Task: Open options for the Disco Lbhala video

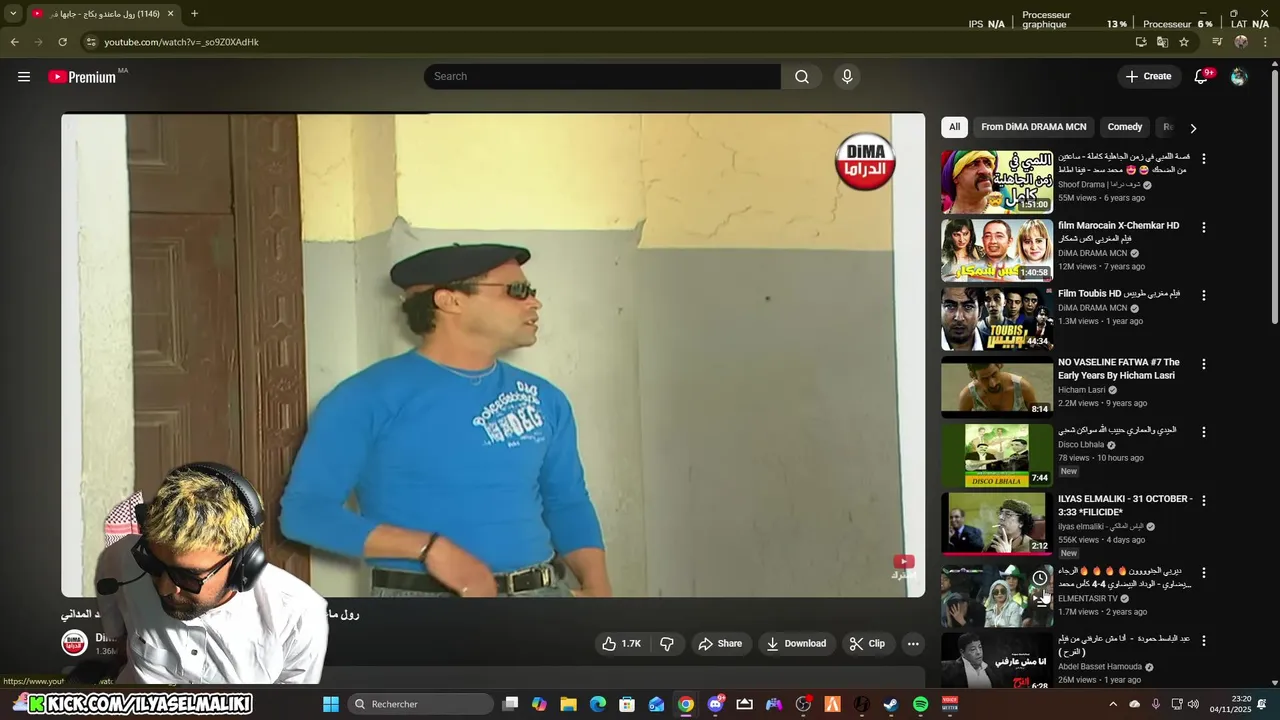Action: coord(1204,432)
